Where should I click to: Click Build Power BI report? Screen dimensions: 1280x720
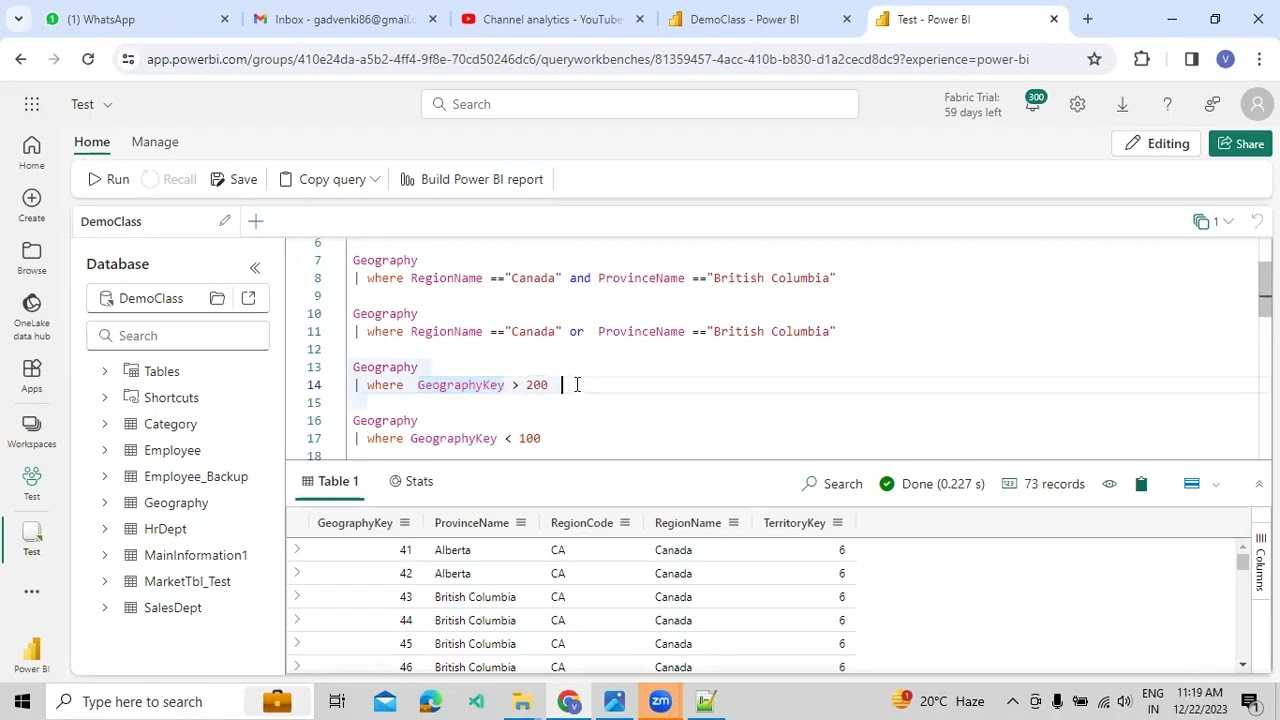tap(471, 180)
